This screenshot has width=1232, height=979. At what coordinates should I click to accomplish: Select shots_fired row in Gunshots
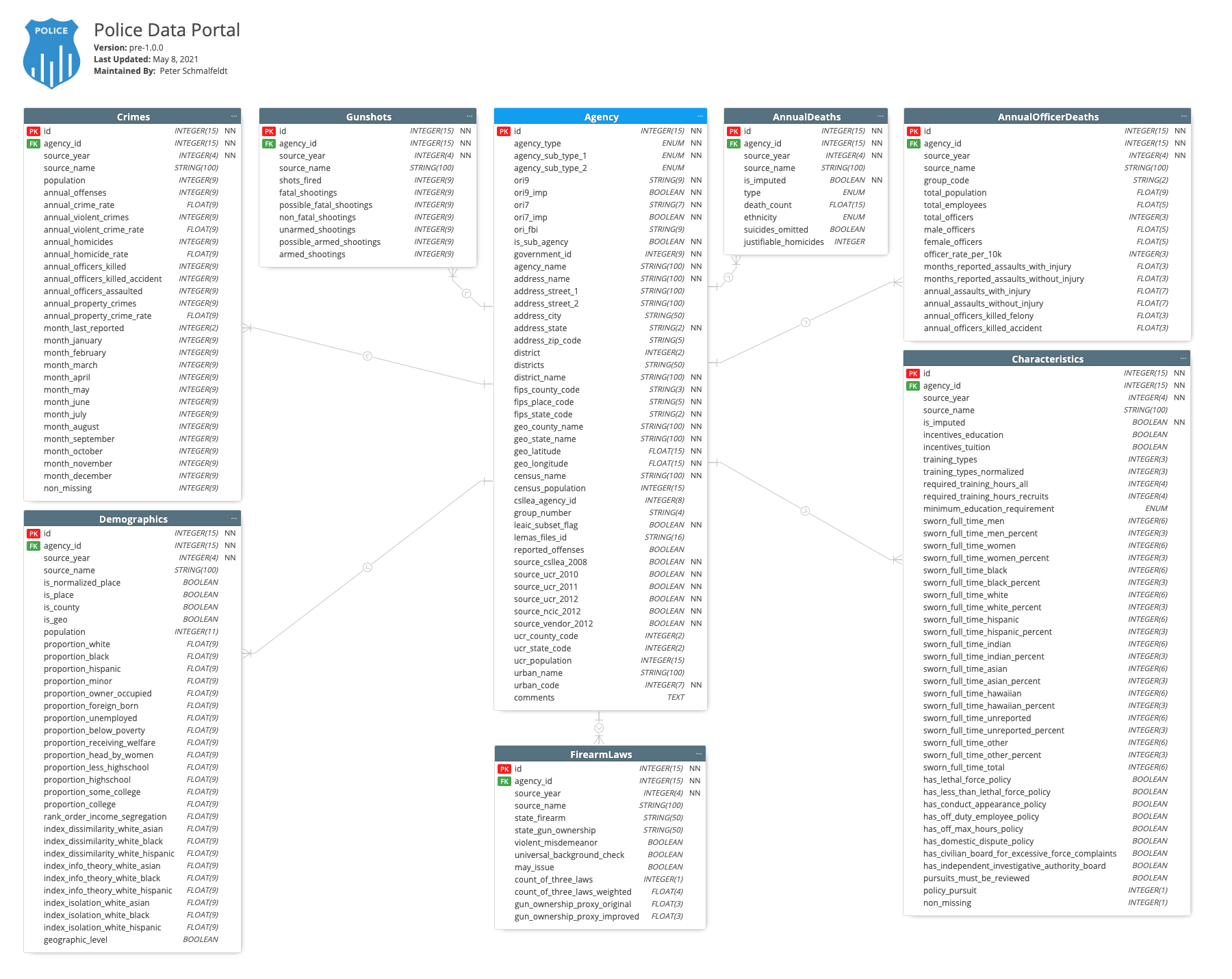coord(368,181)
